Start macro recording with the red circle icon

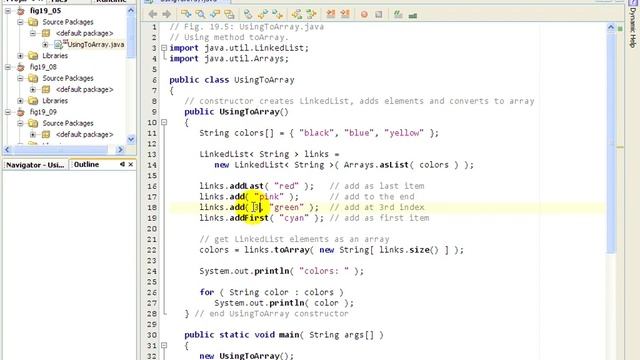click(364, 15)
